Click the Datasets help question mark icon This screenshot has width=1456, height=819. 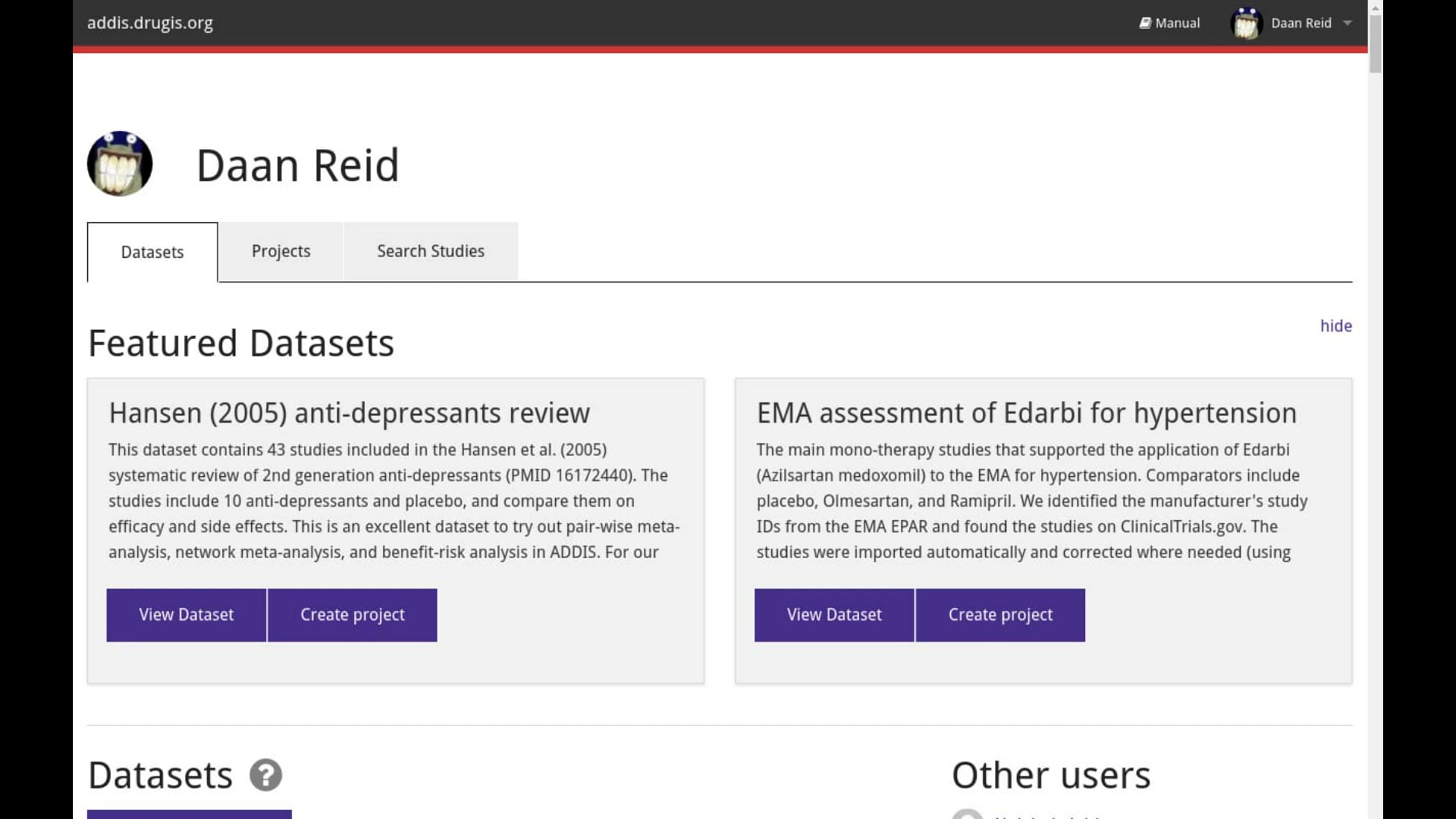point(266,775)
